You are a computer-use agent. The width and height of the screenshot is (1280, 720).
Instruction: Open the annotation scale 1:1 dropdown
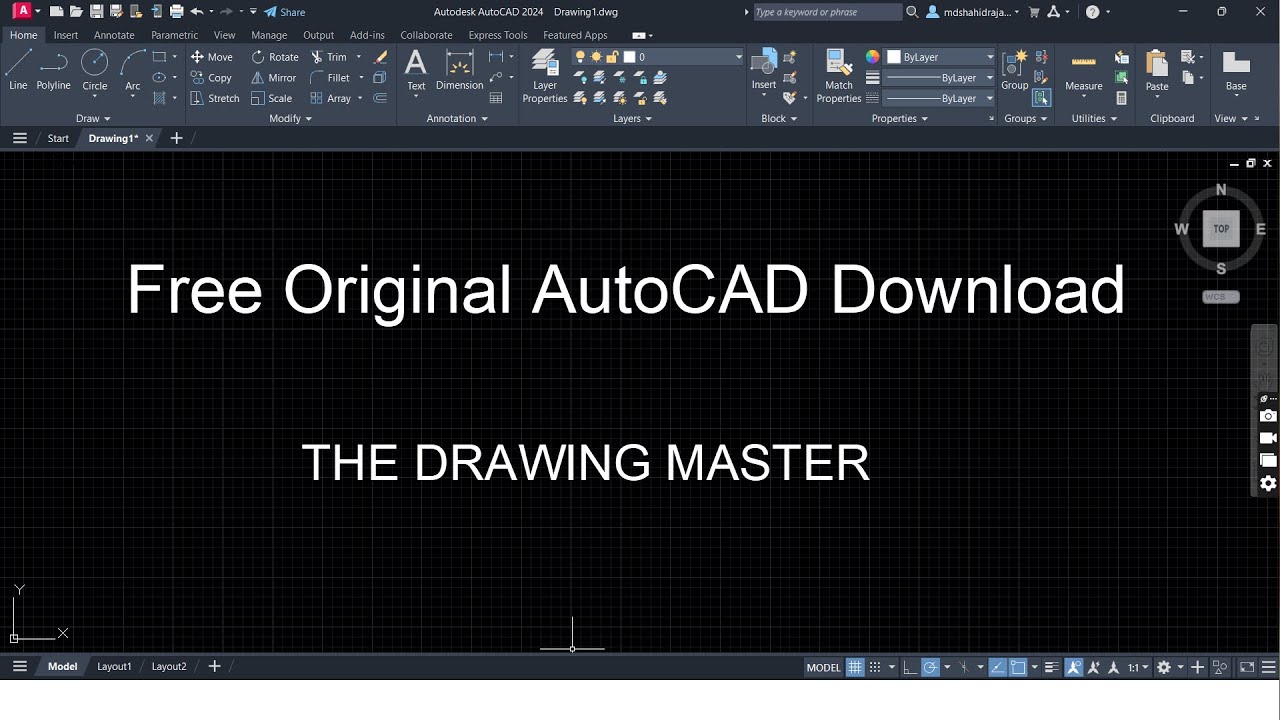click(x=1138, y=667)
